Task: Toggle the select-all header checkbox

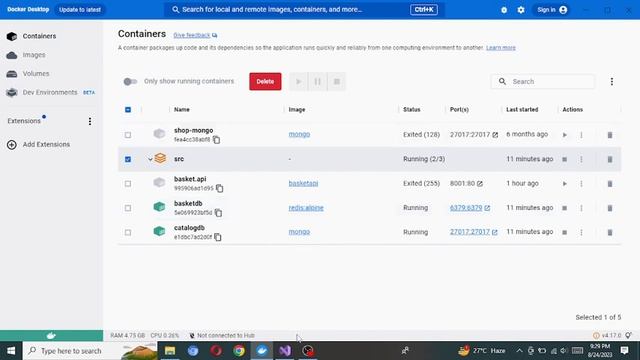Action: click(x=128, y=110)
